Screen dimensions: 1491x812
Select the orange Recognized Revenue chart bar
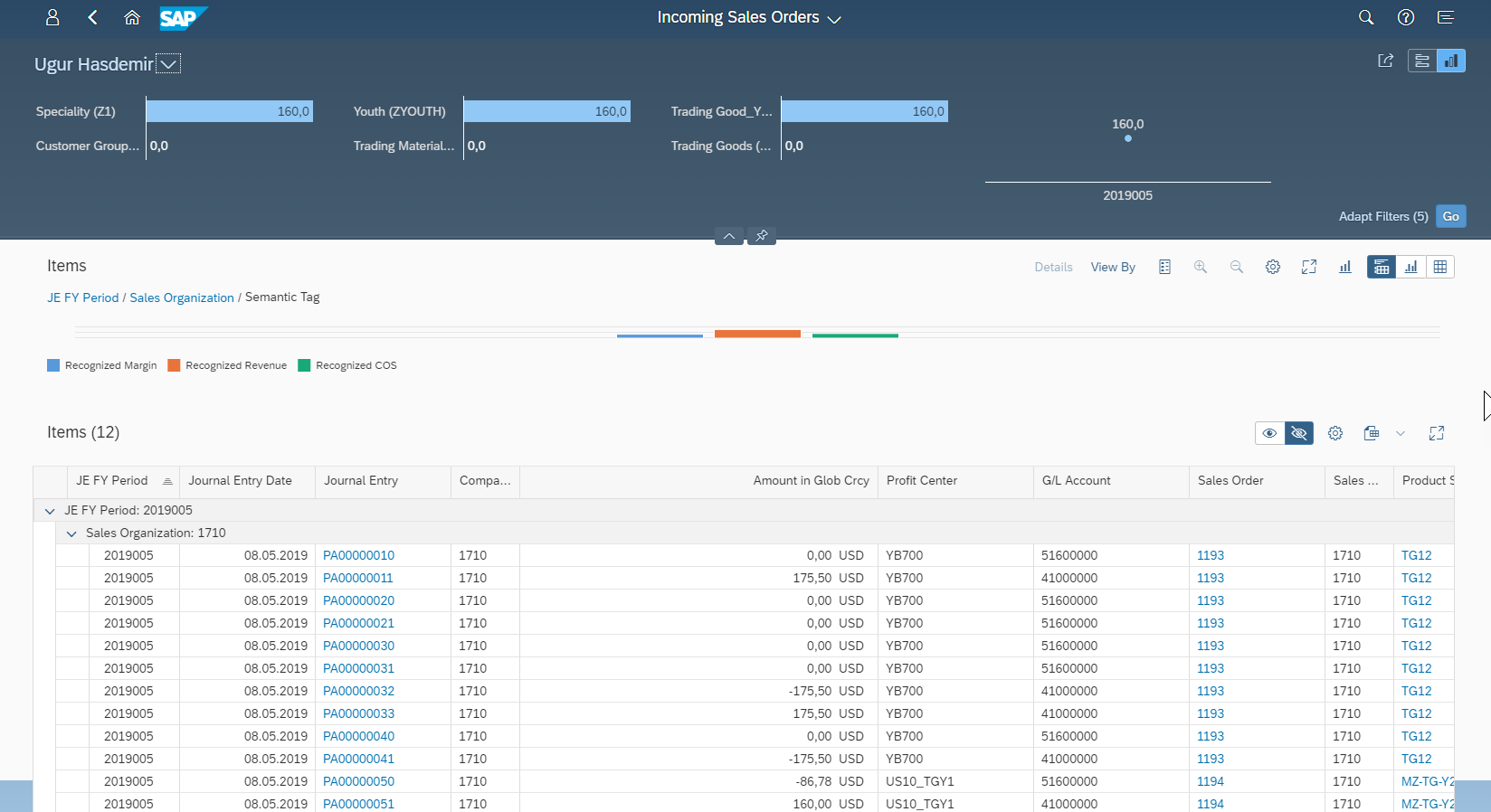coord(757,334)
